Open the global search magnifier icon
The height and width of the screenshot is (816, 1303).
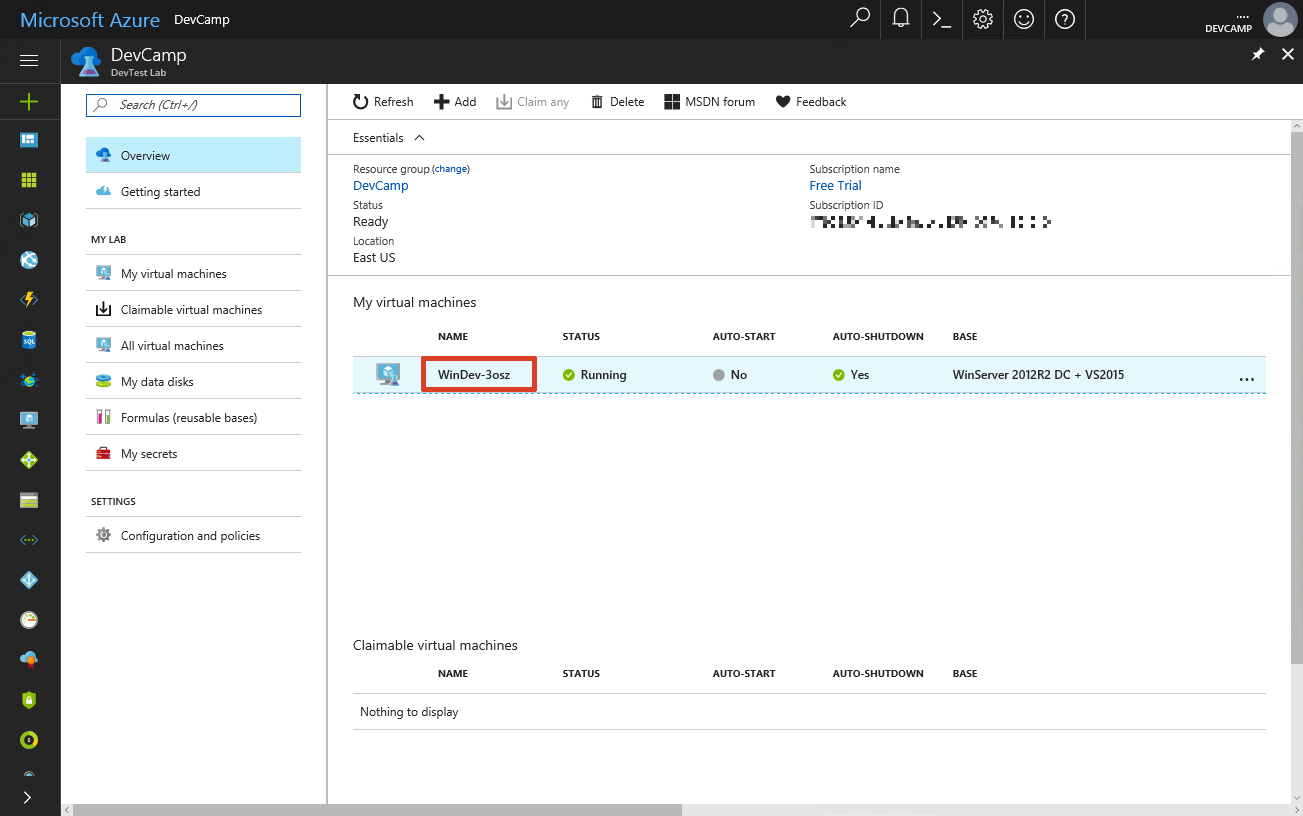[859, 19]
